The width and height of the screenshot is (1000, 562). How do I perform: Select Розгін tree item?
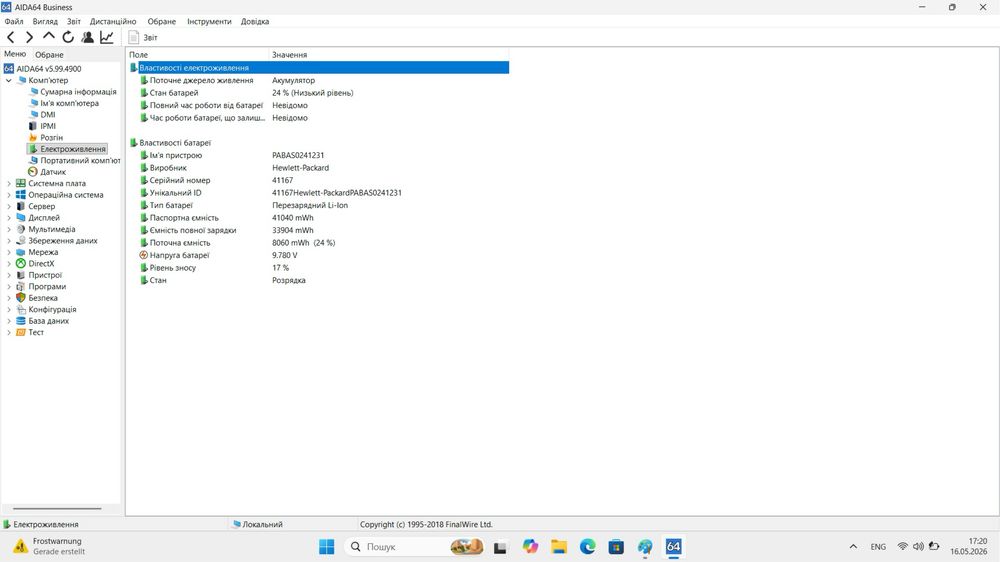tap(51, 138)
